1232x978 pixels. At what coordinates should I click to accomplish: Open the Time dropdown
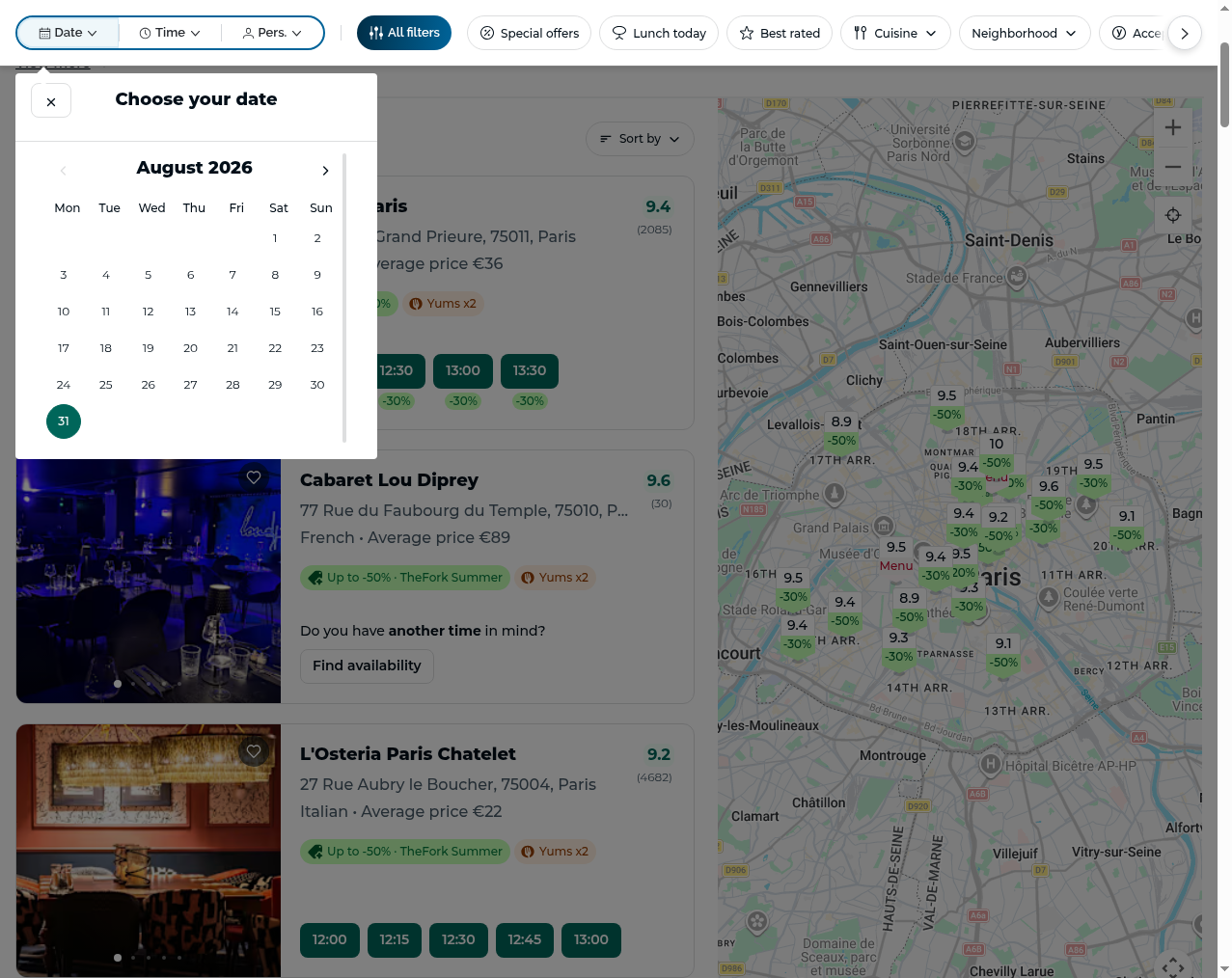pos(170,33)
